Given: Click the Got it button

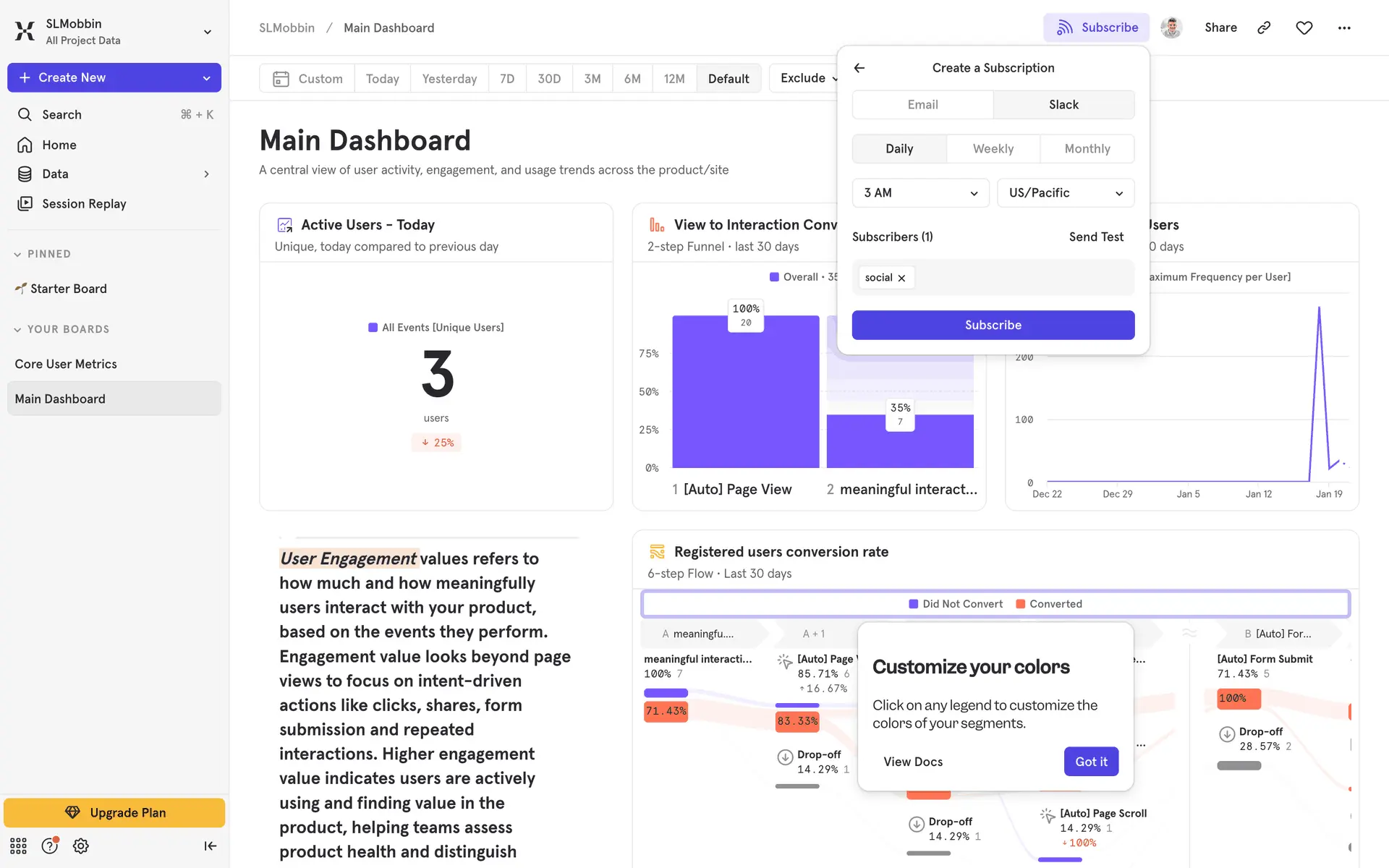Looking at the screenshot, I should (x=1090, y=762).
